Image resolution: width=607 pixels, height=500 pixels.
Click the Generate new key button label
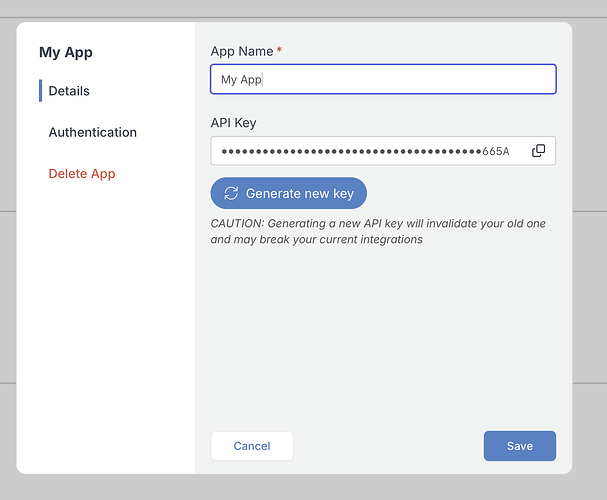click(300, 193)
